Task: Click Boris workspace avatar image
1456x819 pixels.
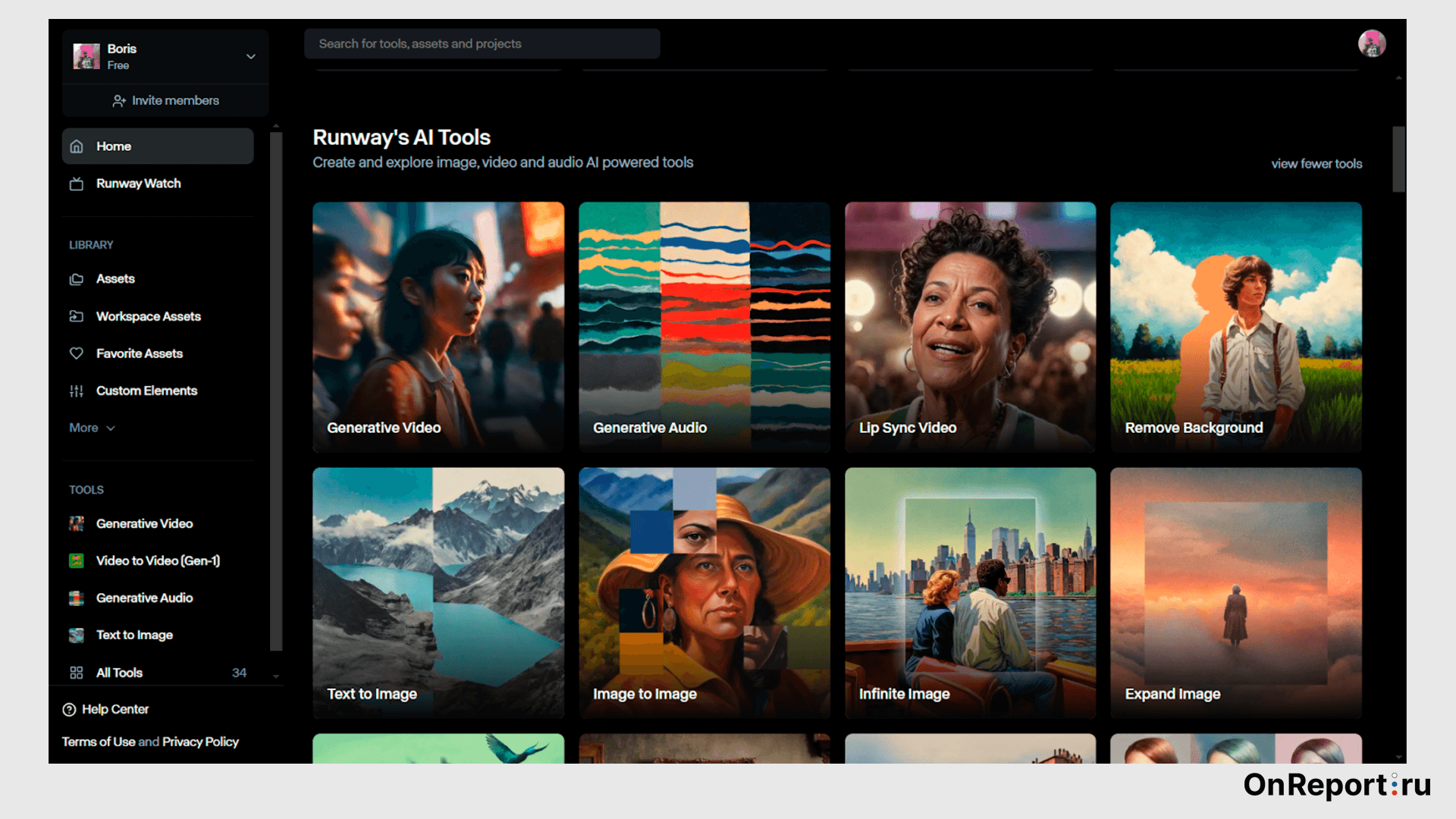Action: point(86,56)
